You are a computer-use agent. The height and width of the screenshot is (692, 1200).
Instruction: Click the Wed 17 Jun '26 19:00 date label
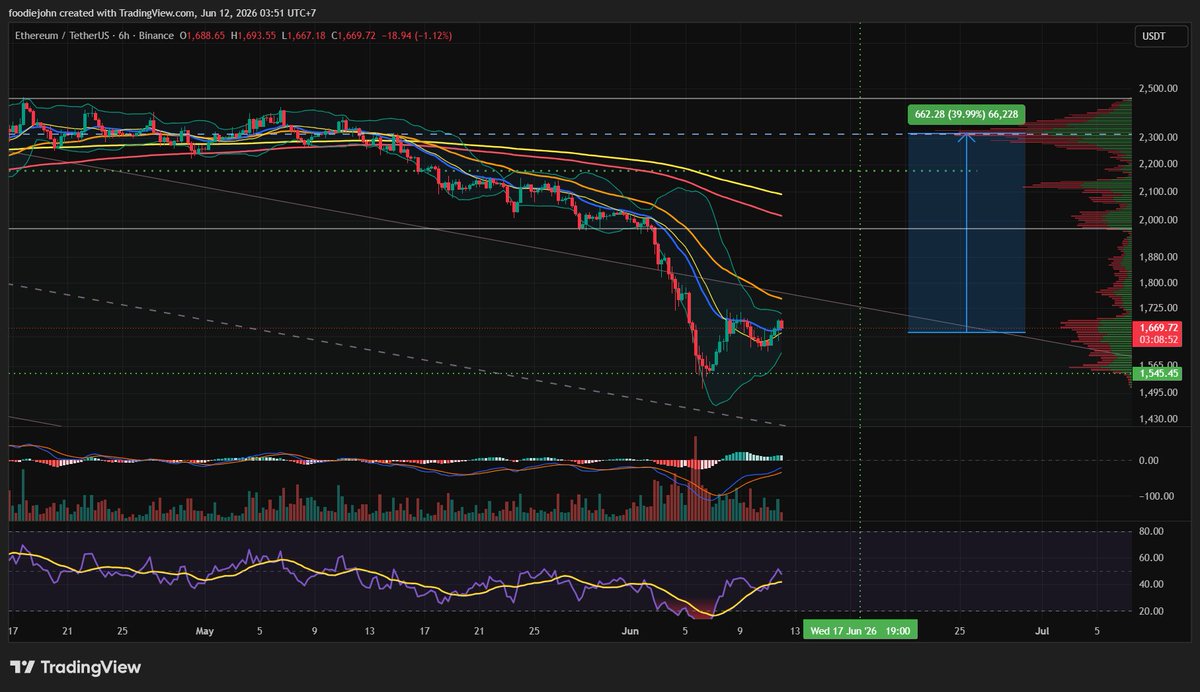859,632
